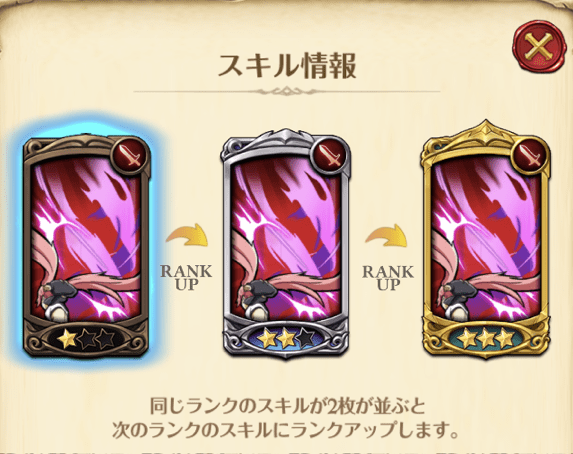573x454 pixels.
Task: Select the bronze one-star skill card
Action: (x=86, y=246)
